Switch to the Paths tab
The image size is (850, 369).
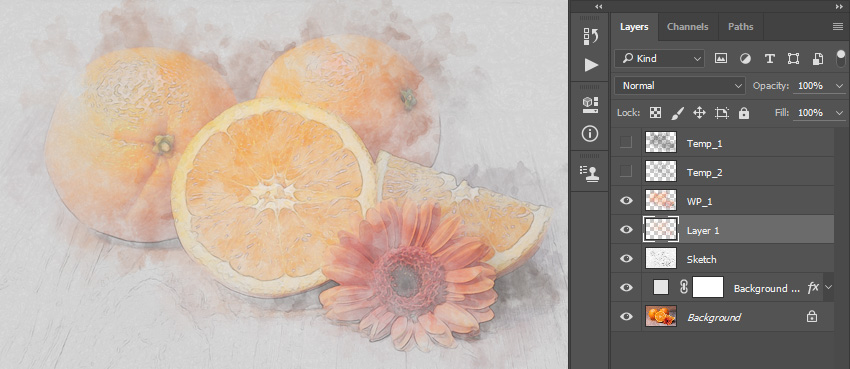740,27
